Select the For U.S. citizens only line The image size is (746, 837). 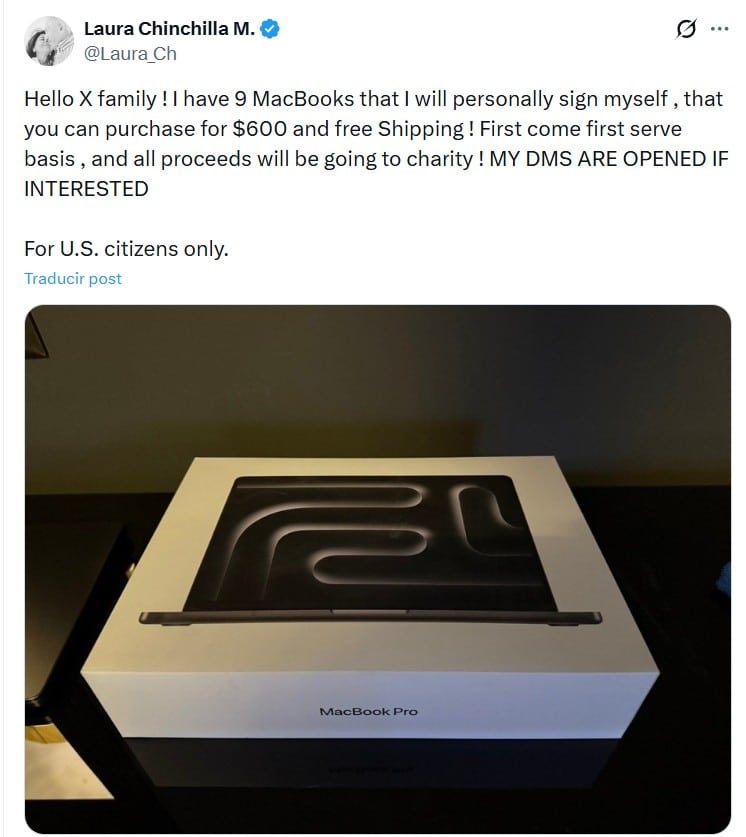(126, 249)
